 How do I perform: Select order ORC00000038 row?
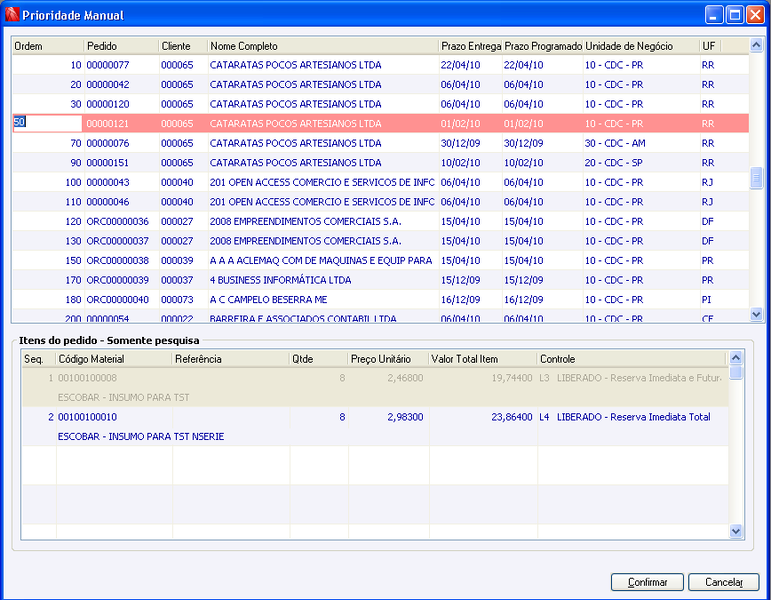(381, 261)
